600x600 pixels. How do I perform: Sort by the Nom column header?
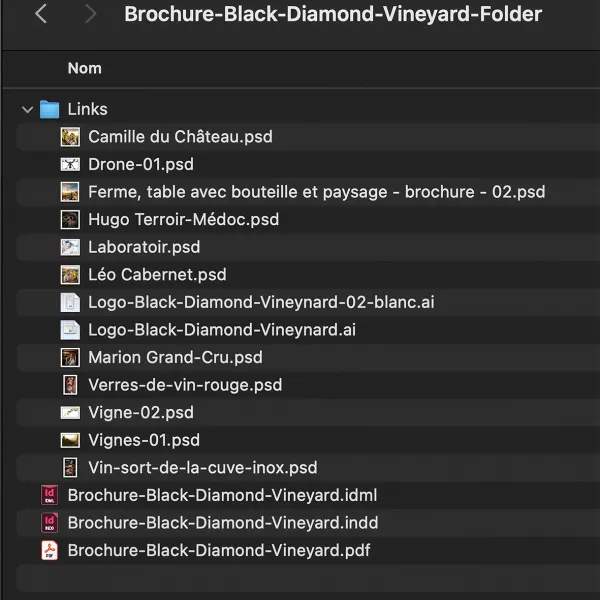(85, 68)
